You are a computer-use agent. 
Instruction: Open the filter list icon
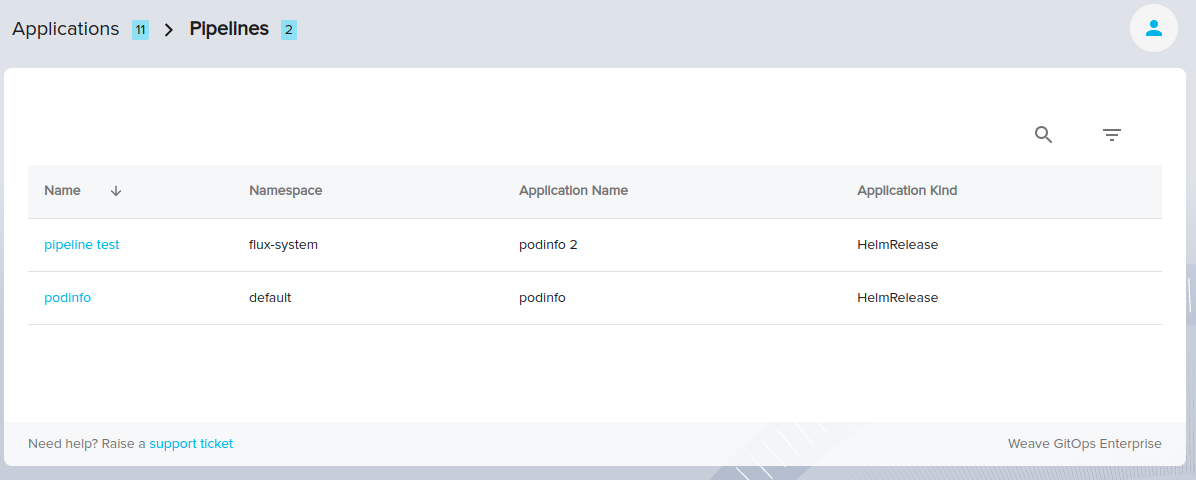tap(1111, 135)
